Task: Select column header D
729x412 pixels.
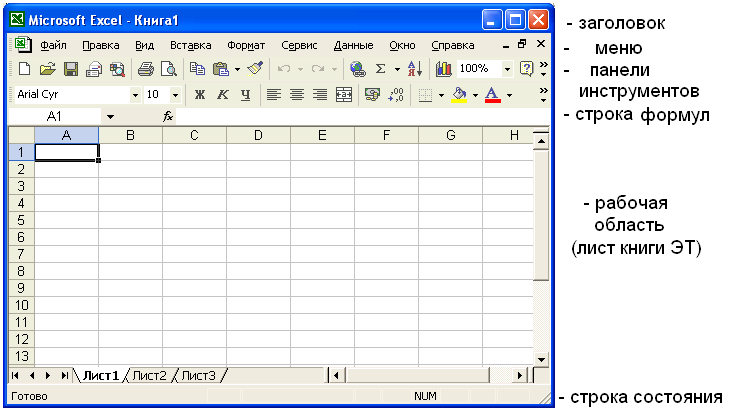Action: click(258, 135)
